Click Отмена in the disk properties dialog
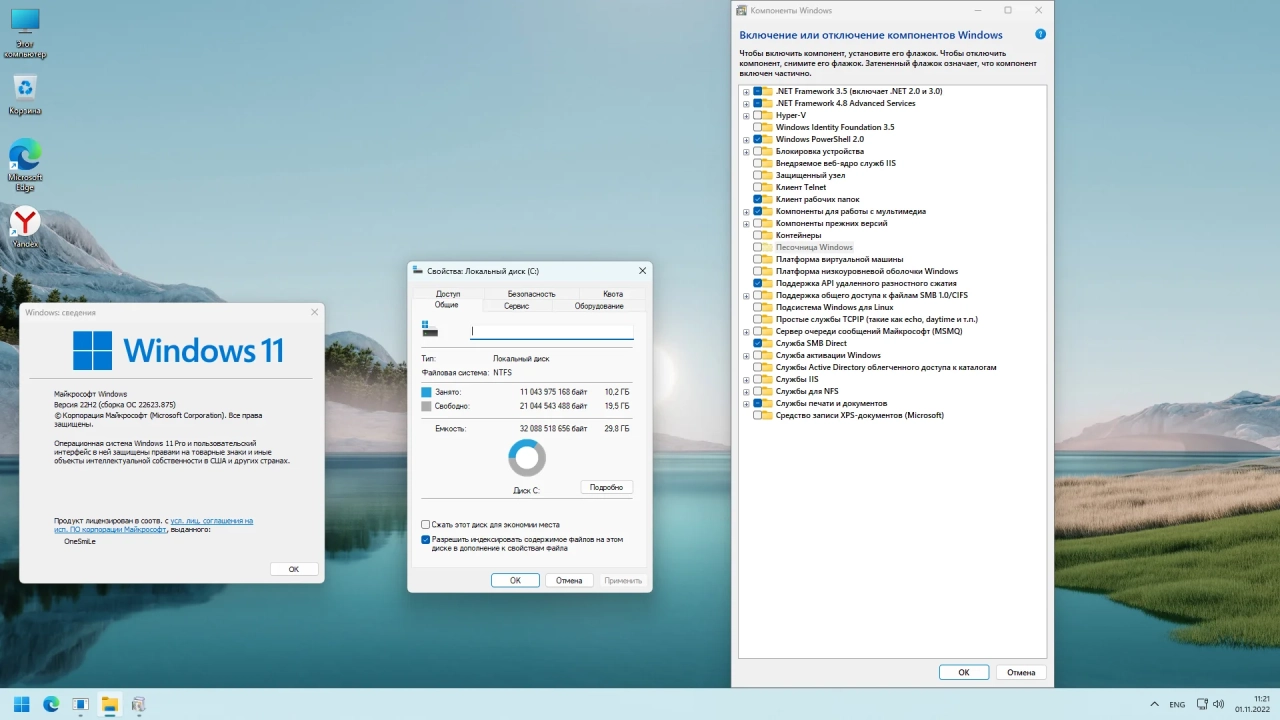The width and height of the screenshot is (1280, 720). pyautogui.click(x=569, y=580)
